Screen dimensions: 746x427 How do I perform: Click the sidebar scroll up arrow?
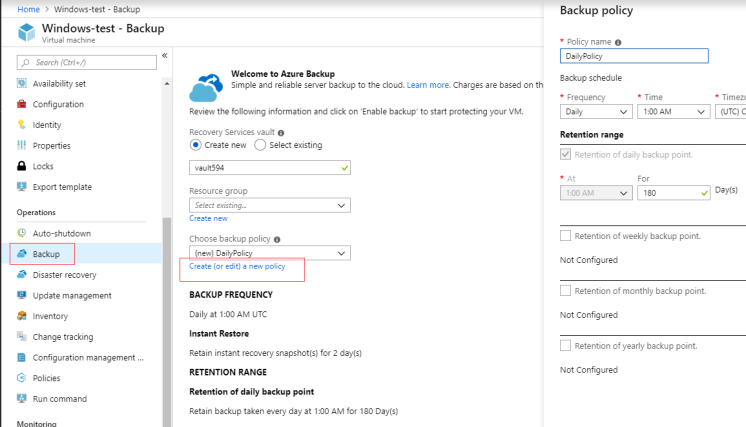[x=167, y=84]
